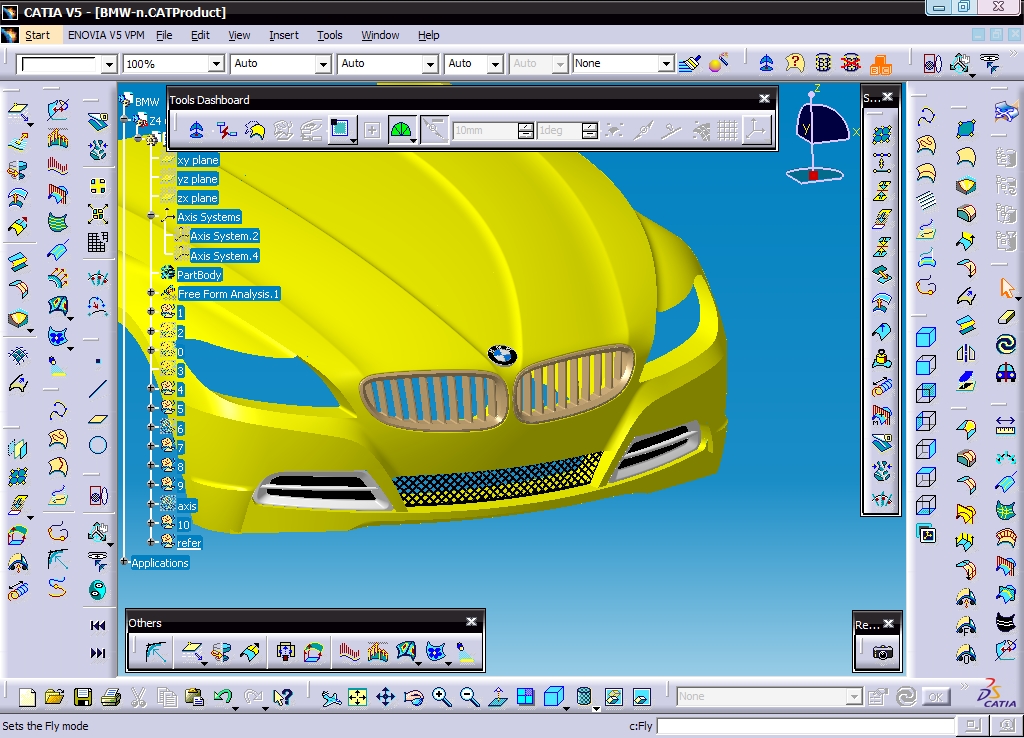Toggle the Multi-View four-pane icon
This screenshot has height=738, width=1024.
(x=525, y=698)
